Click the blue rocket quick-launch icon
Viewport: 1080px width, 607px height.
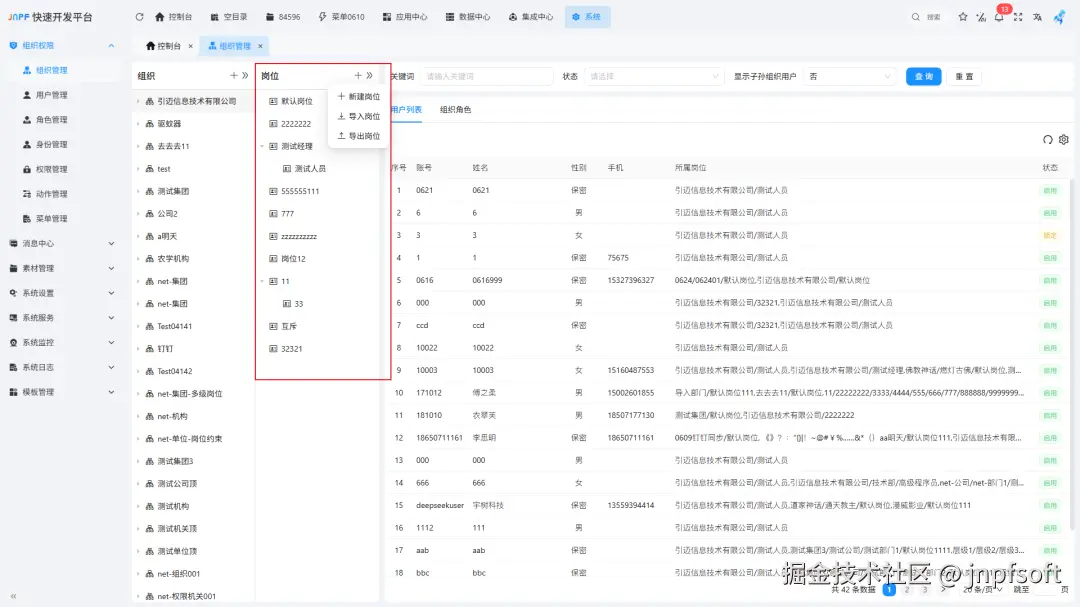tap(1058, 17)
